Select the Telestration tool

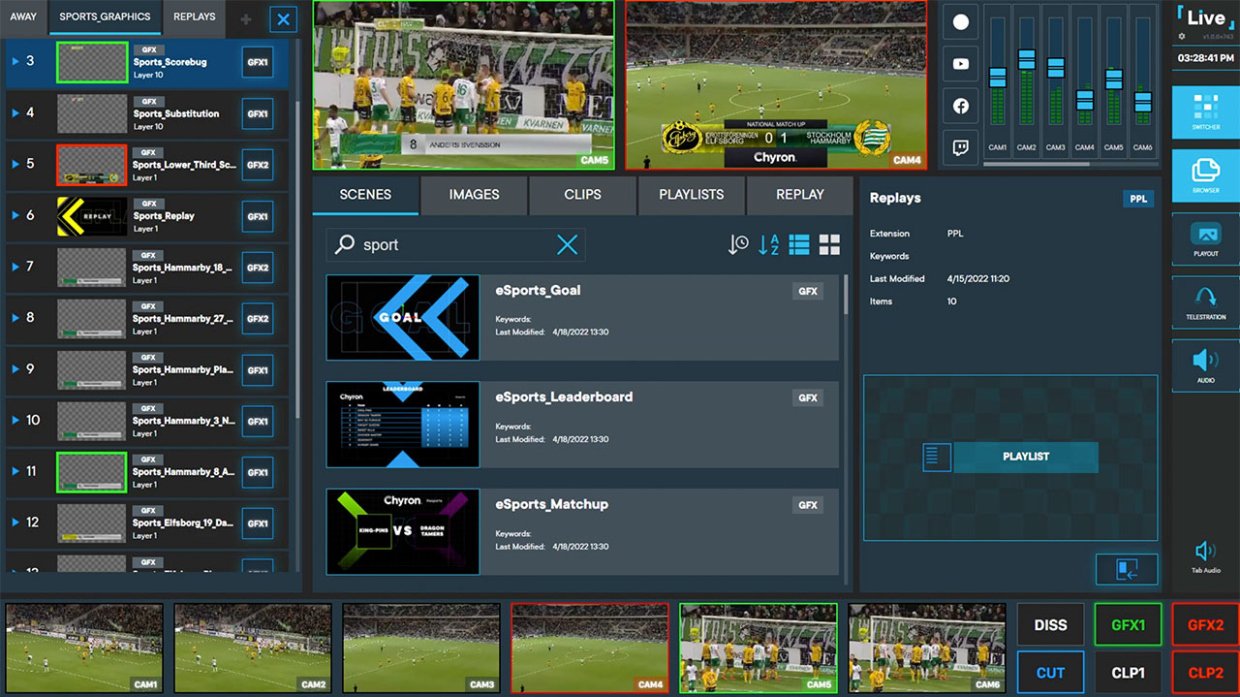[1205, 302]
